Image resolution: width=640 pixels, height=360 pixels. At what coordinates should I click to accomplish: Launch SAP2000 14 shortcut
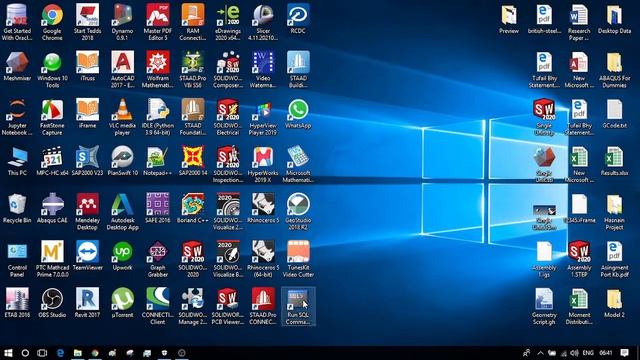pos(193,161)
